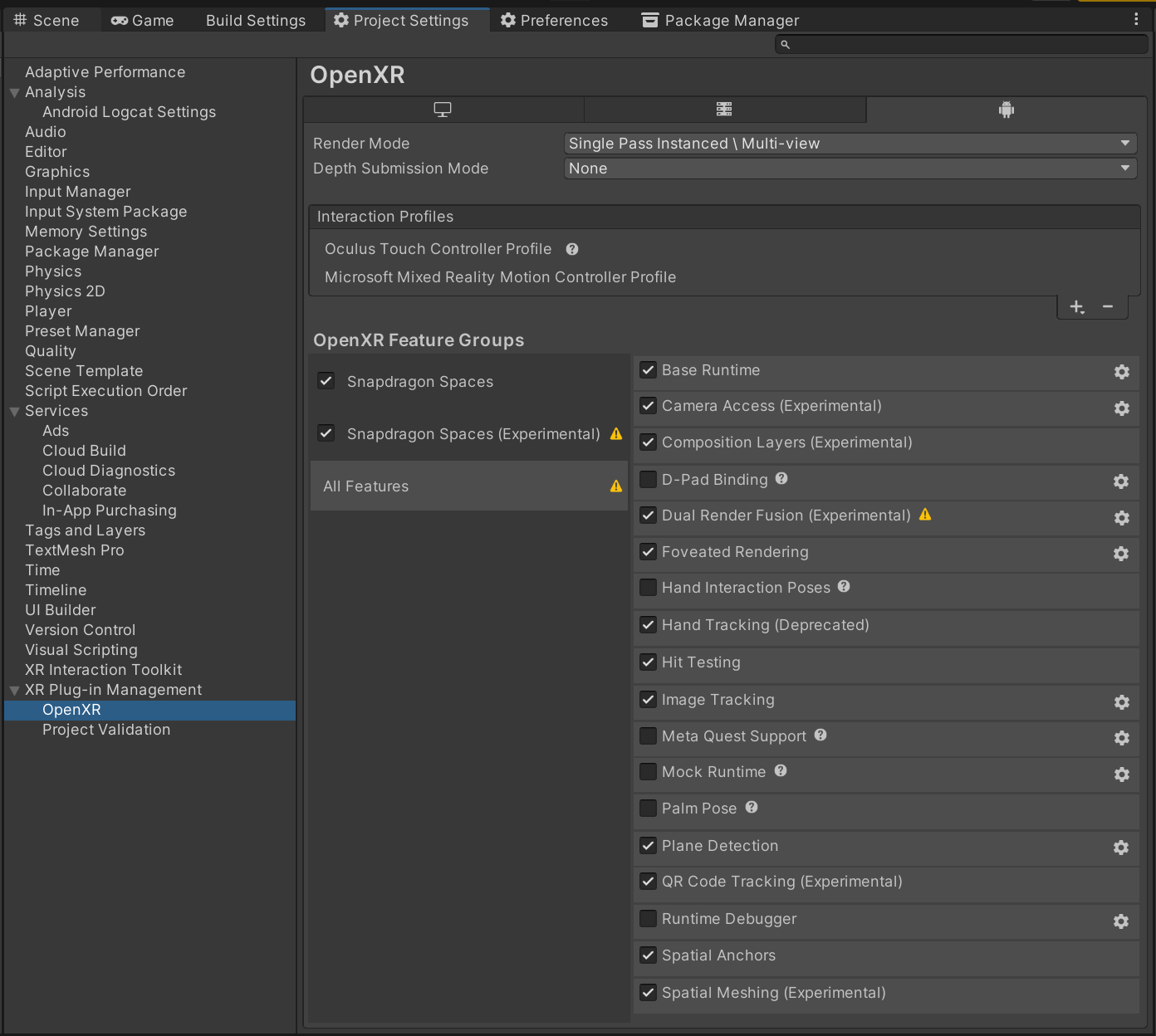Viewport: 1156px width, 1036px height.
Task: Open Foveated Rendering settings gear
Action: (x=1121, y=554)
